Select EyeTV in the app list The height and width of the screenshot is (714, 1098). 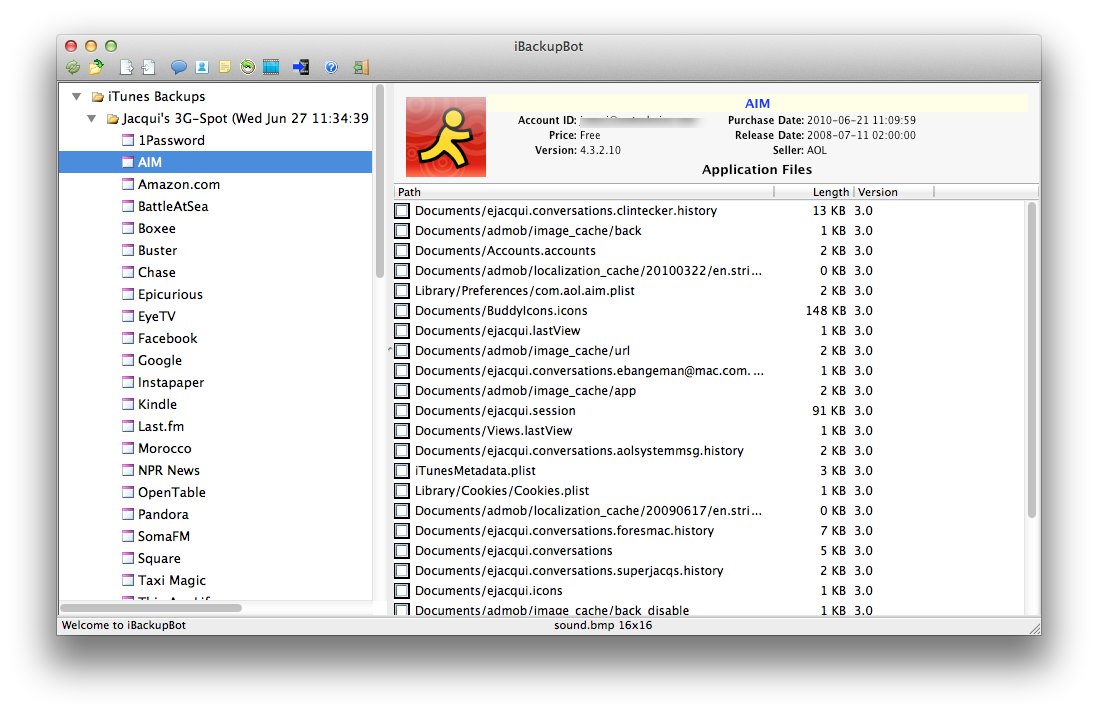tap(157, 316)
